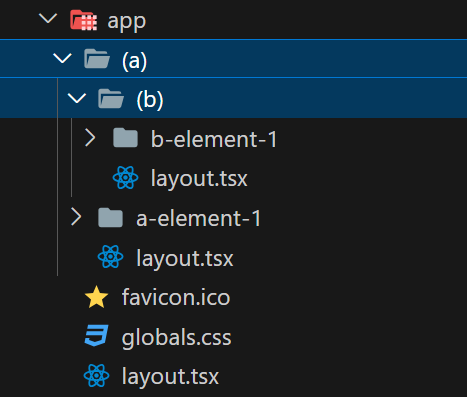Collapse the (a) folder chevron
467x397 pixels.
tap(62, 58)
